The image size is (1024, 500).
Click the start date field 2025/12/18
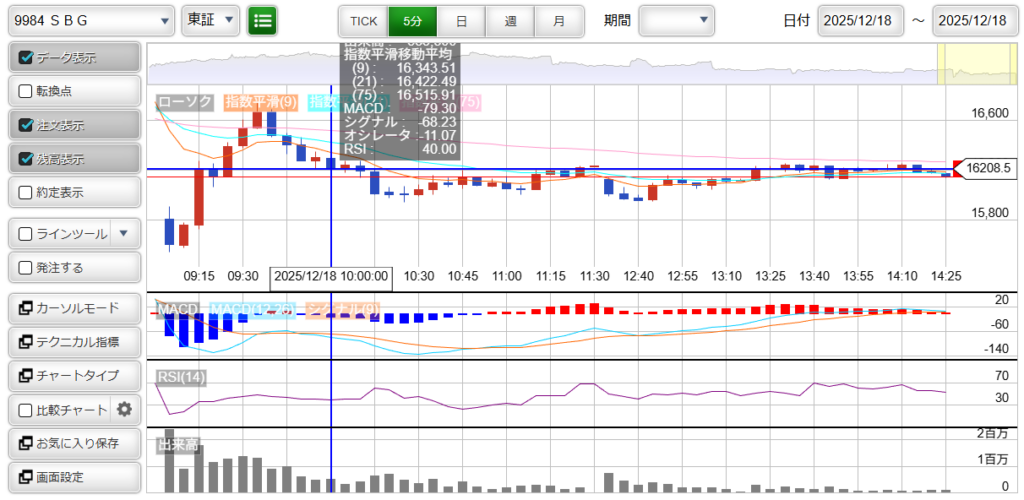(860, 20)
